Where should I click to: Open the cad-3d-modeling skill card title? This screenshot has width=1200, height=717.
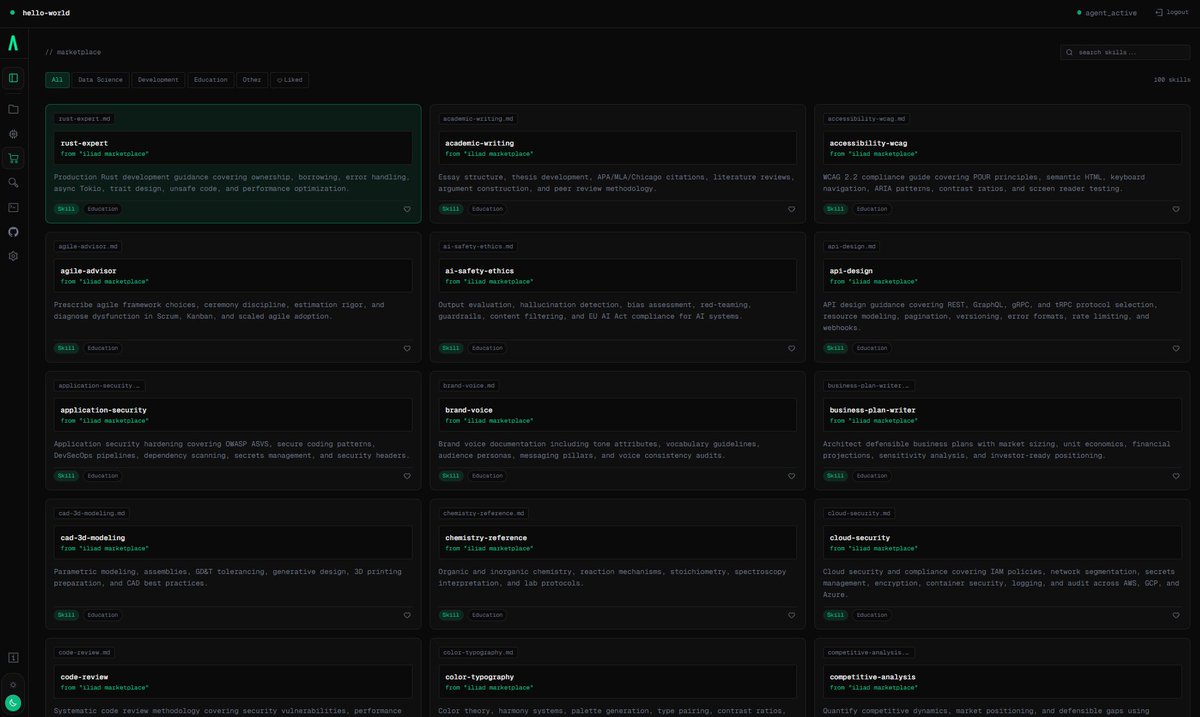coord(93,537)
